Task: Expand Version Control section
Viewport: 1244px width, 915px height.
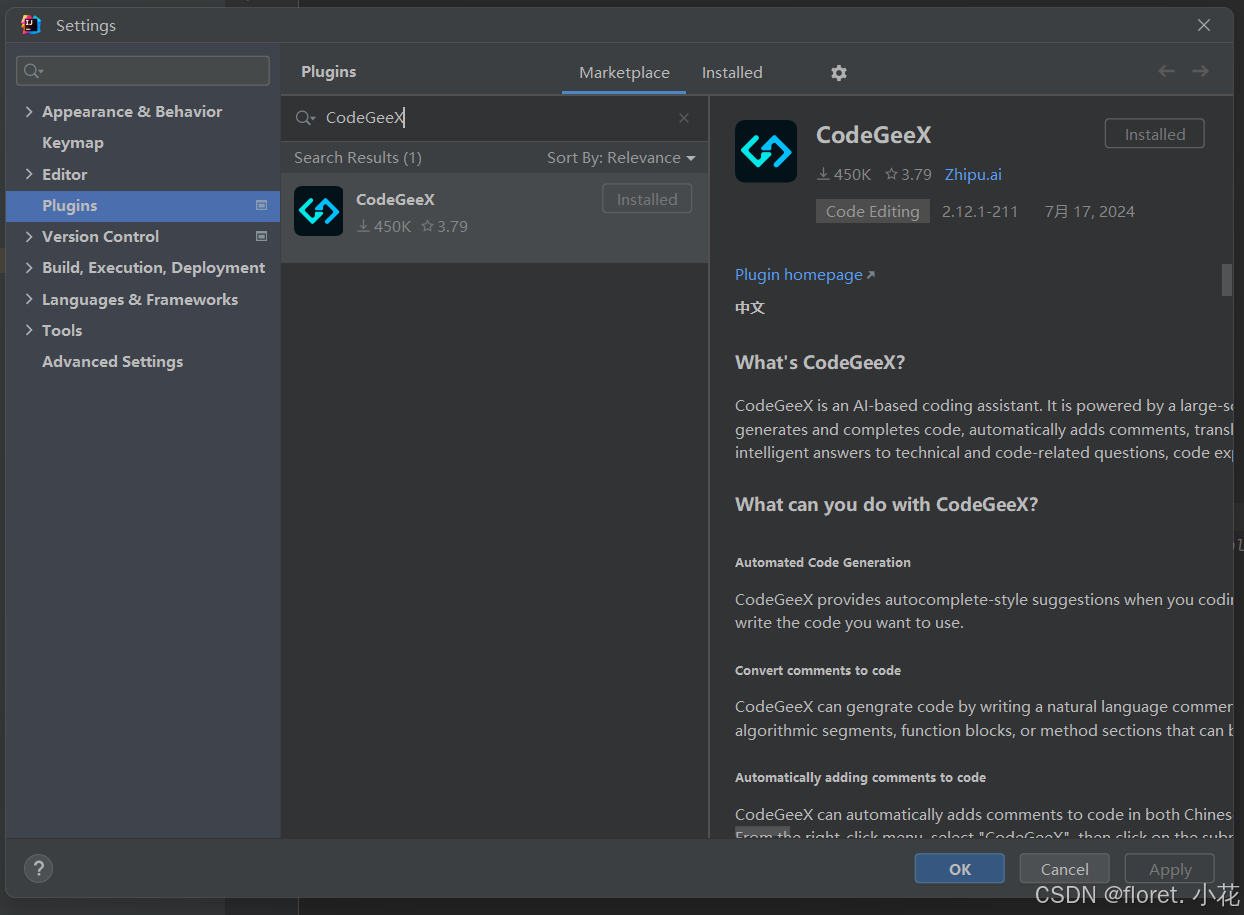Action: (x=29, y=236)
